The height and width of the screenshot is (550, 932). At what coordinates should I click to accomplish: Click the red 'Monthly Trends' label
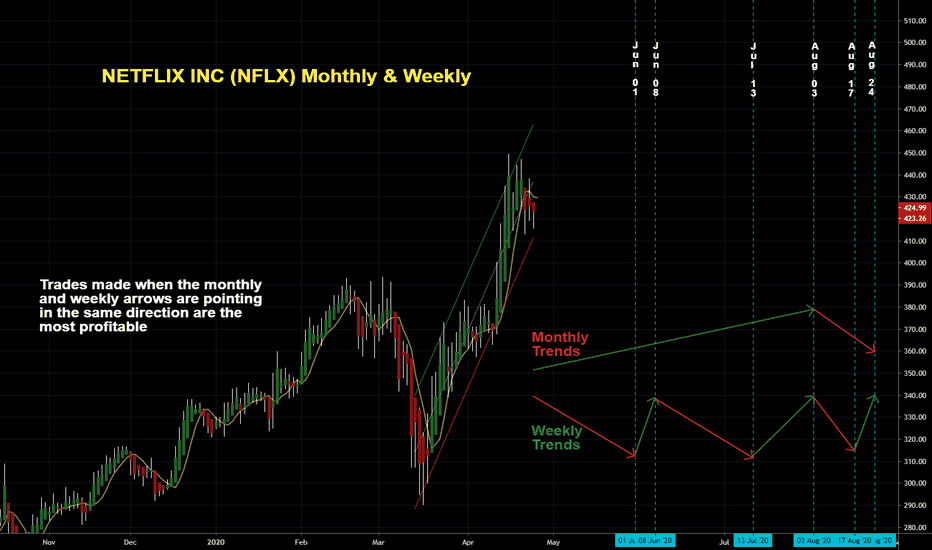(560, 344)
